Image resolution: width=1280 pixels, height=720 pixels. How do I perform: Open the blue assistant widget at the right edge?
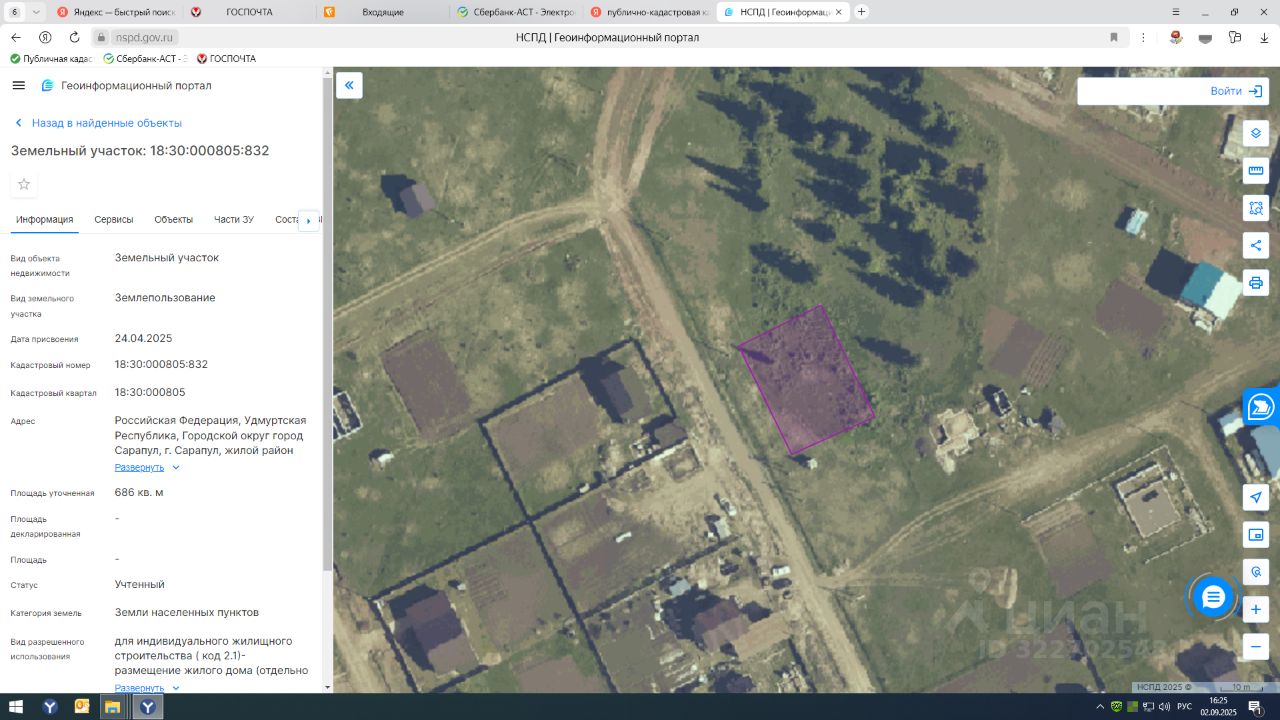(1262, 406)
